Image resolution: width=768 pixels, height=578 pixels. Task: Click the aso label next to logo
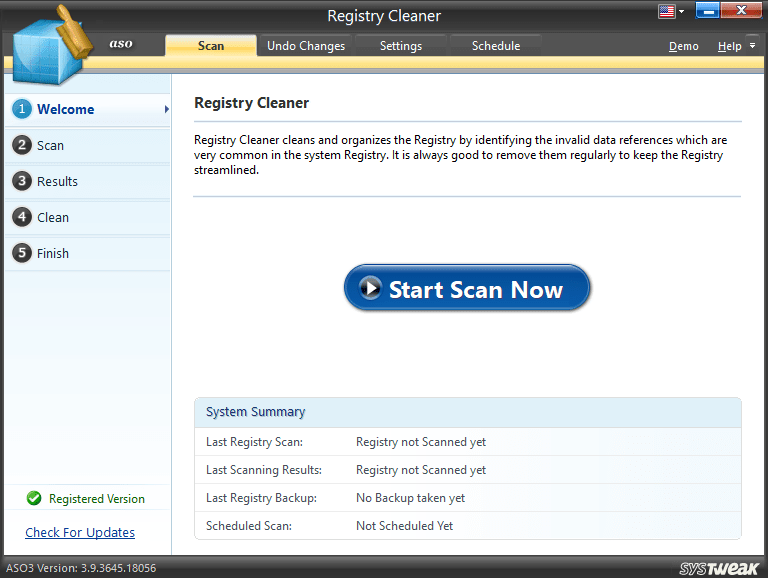click(121, 44)
